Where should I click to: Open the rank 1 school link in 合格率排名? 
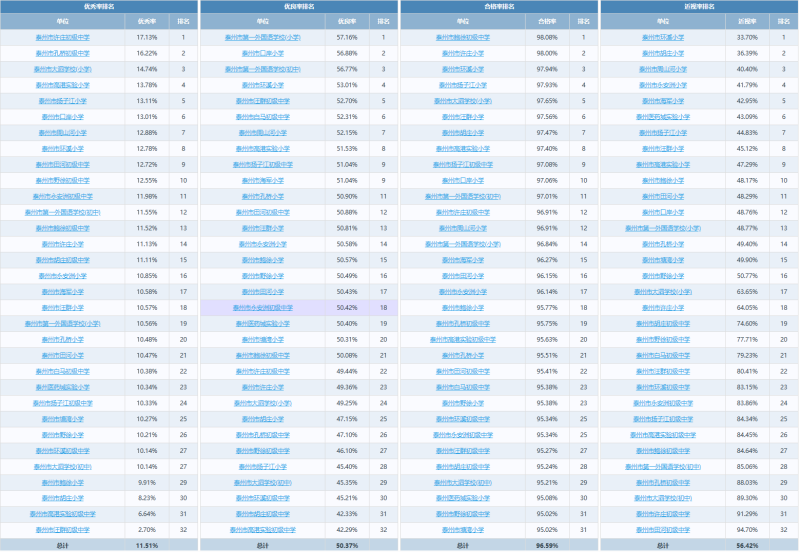[463, 37]
